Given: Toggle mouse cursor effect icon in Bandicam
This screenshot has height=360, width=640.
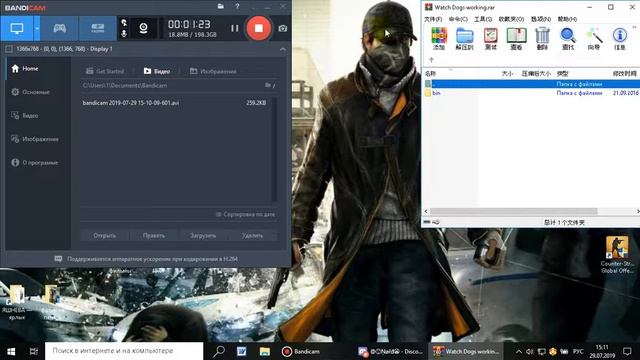Looking at the screenshot, I should [124, 23].
